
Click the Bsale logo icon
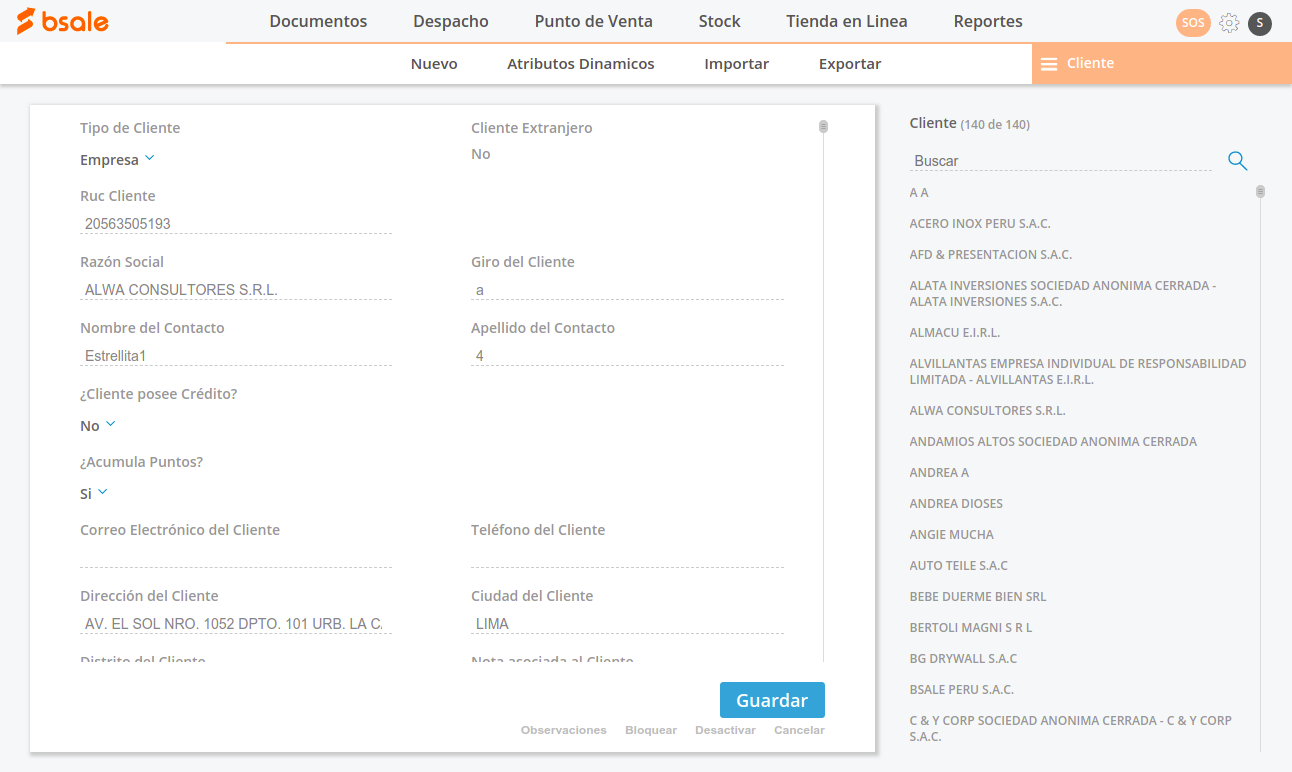pyautogui.click(x=26, y=21)
